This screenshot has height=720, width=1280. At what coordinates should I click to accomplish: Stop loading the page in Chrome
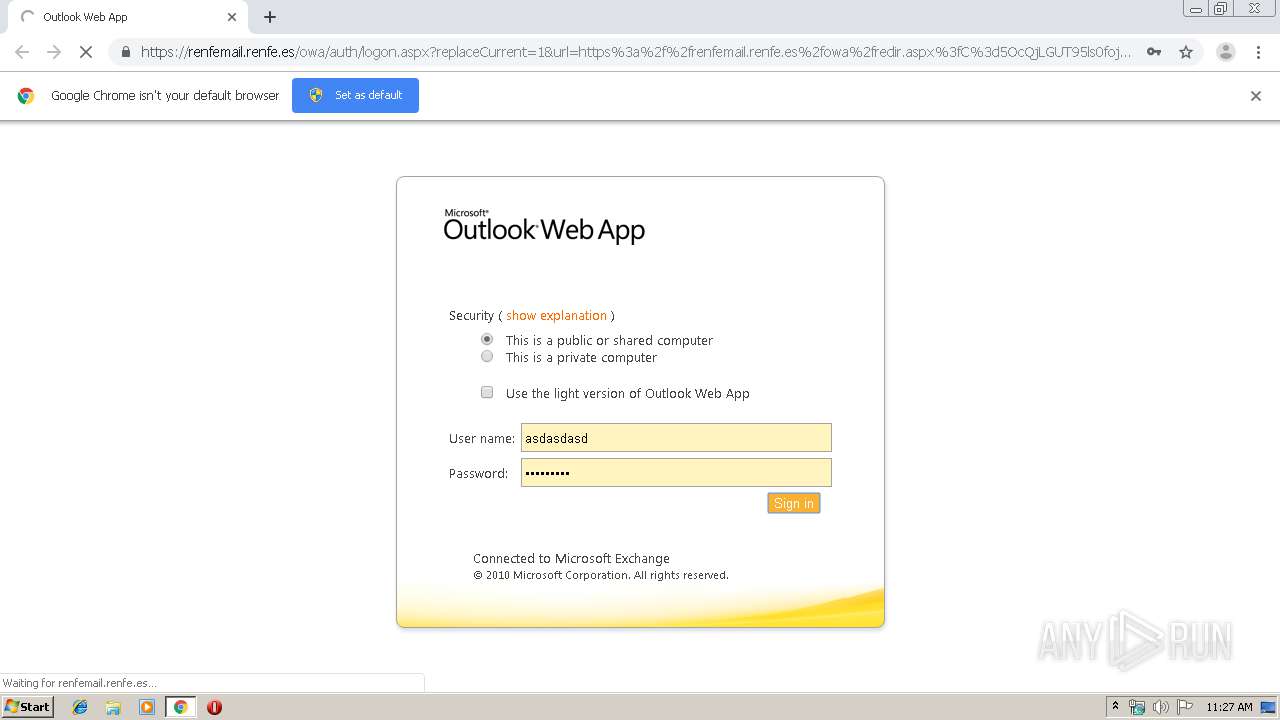pos(85,52)
